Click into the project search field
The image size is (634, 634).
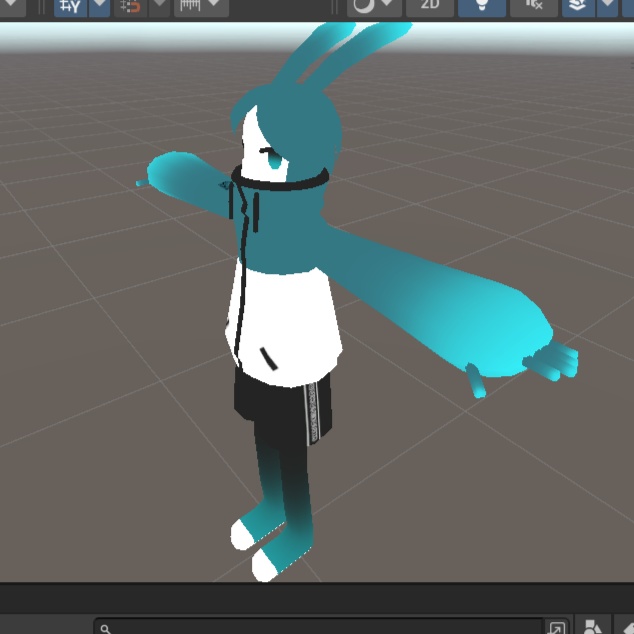point(318,627)
